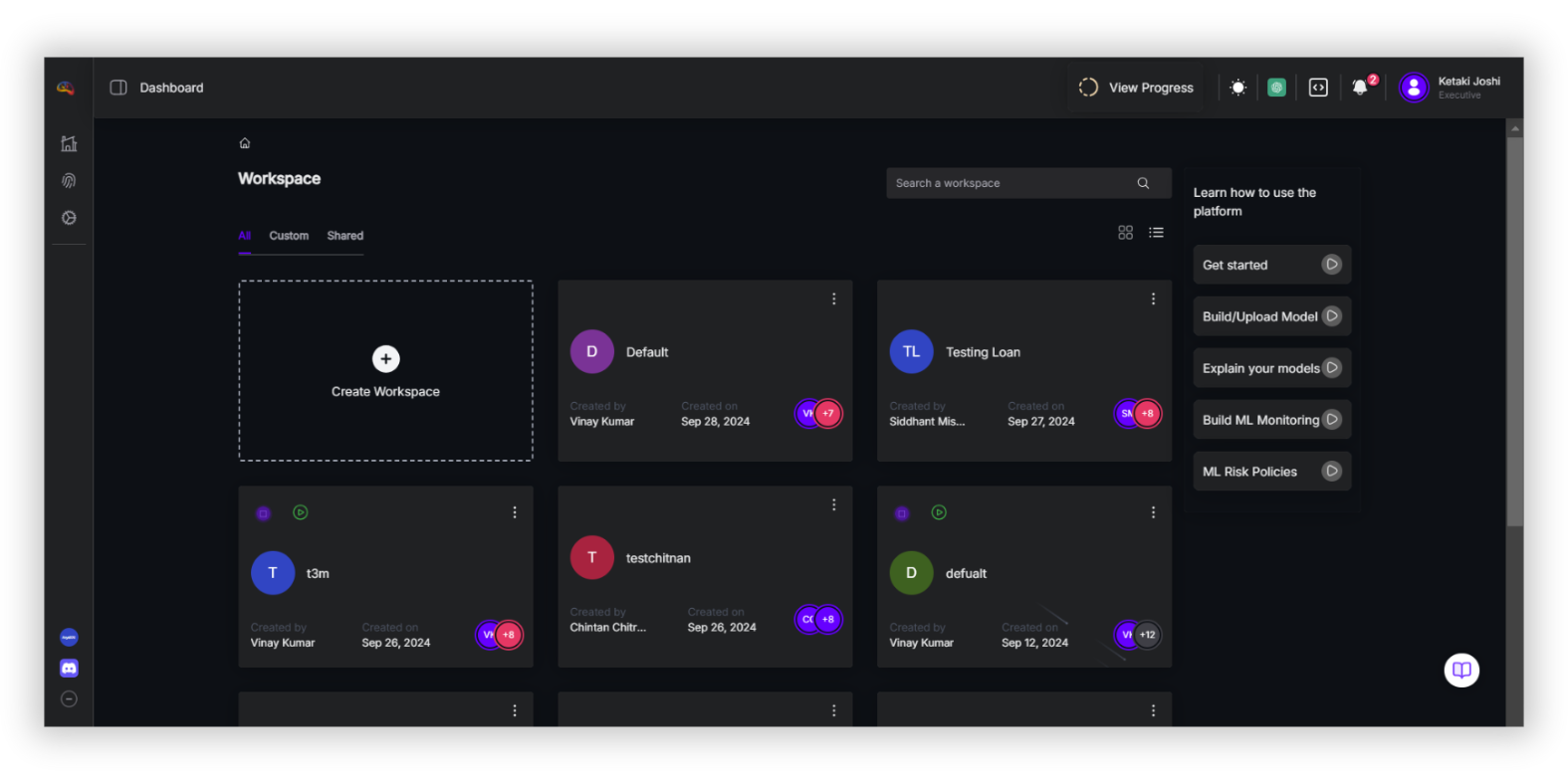Click the 'Vinay Kumar' creator on Default card
The image size is (1568, 784).
pos(601,422)
